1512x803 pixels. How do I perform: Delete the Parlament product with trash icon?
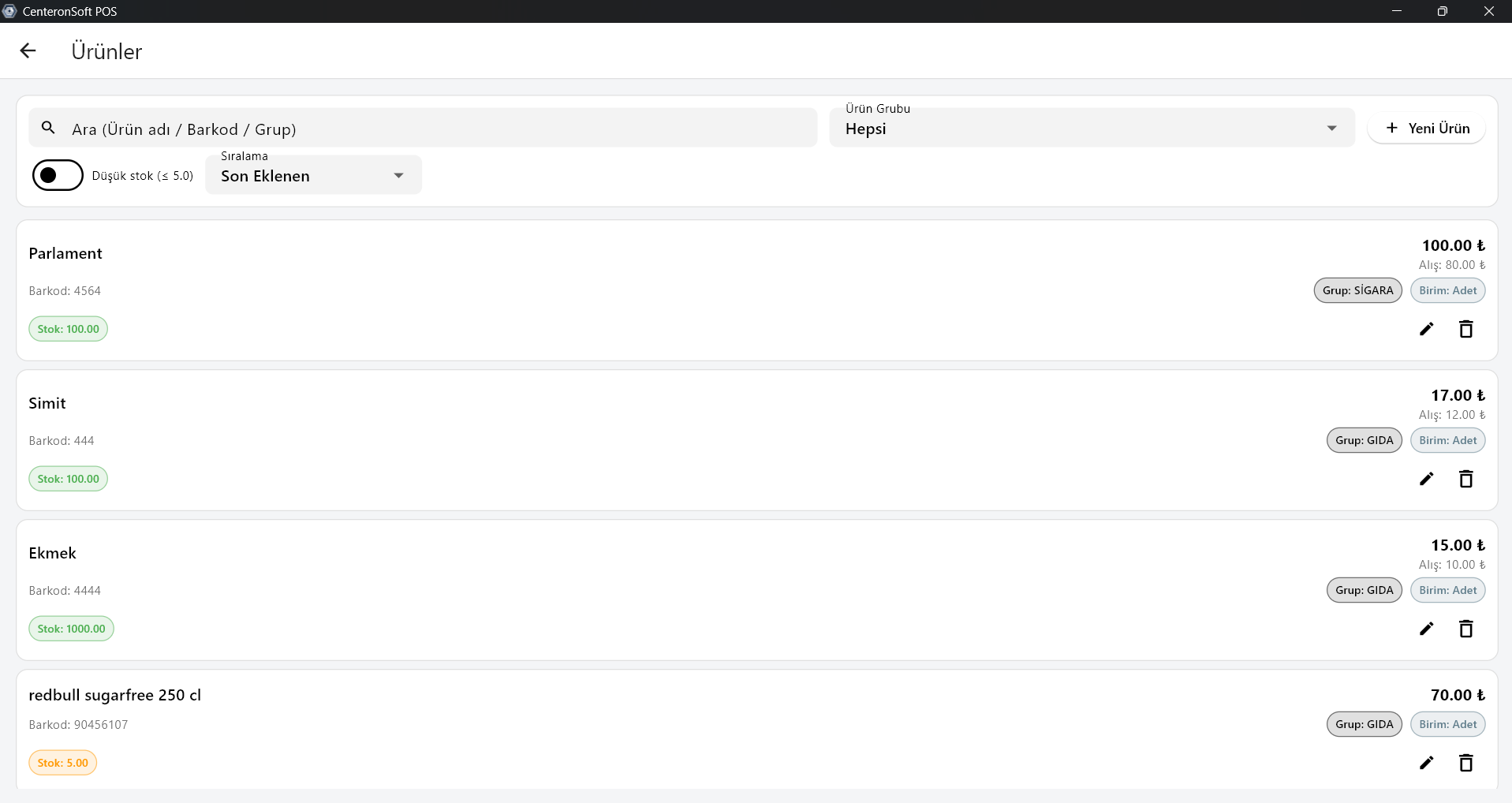click(1465, 329)
